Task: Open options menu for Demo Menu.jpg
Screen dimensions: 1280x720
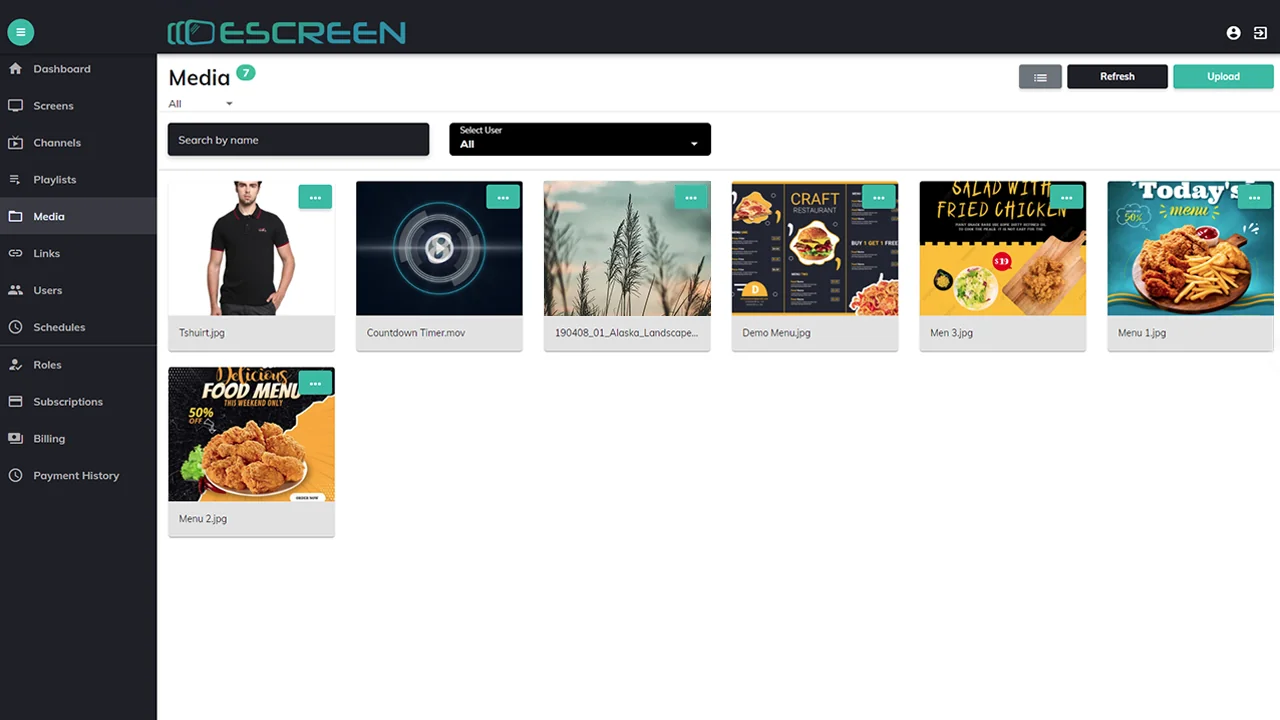Action: pyautogui.click(x=879, y=197)
